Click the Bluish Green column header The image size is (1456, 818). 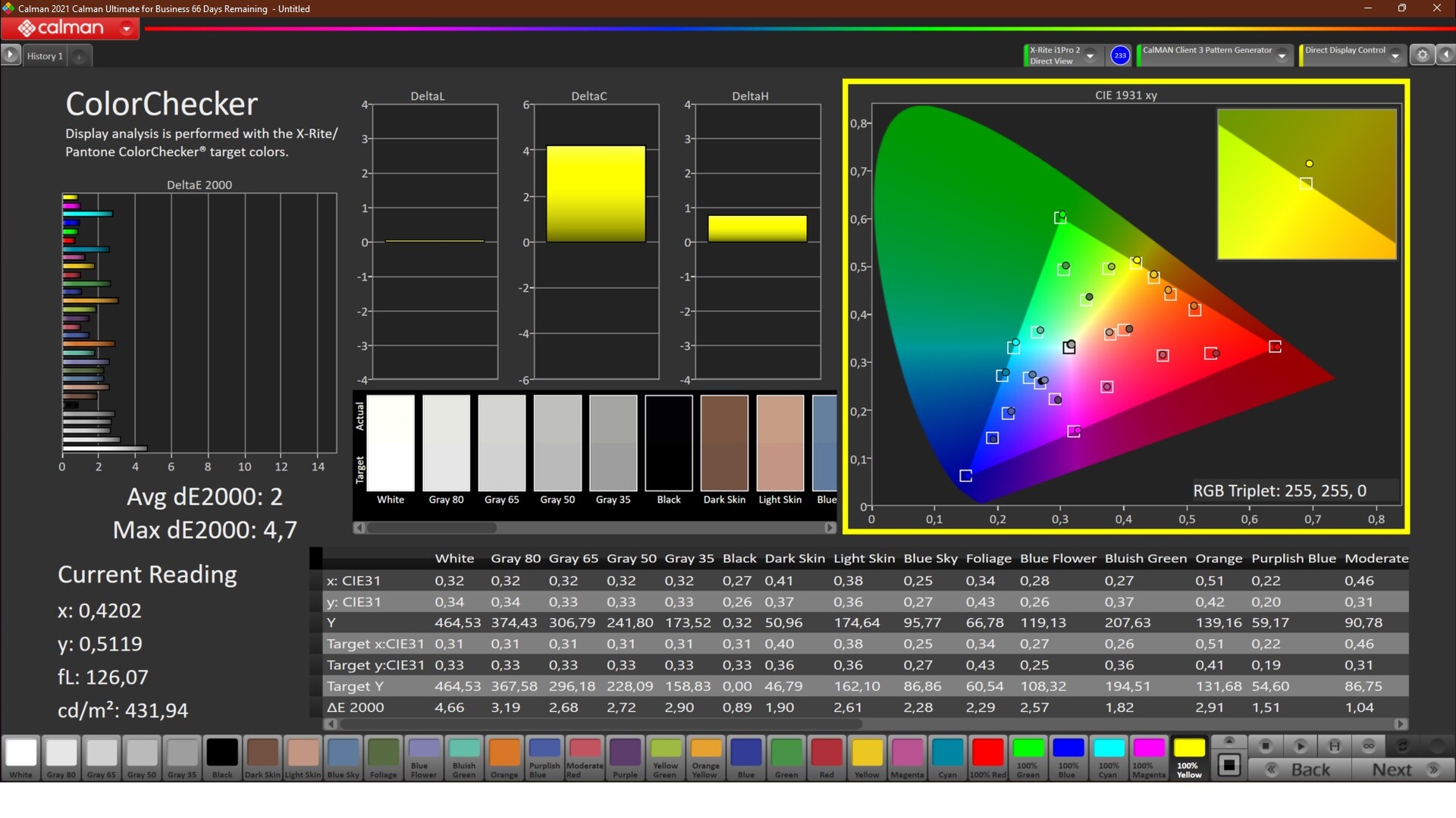point(1145,559)
